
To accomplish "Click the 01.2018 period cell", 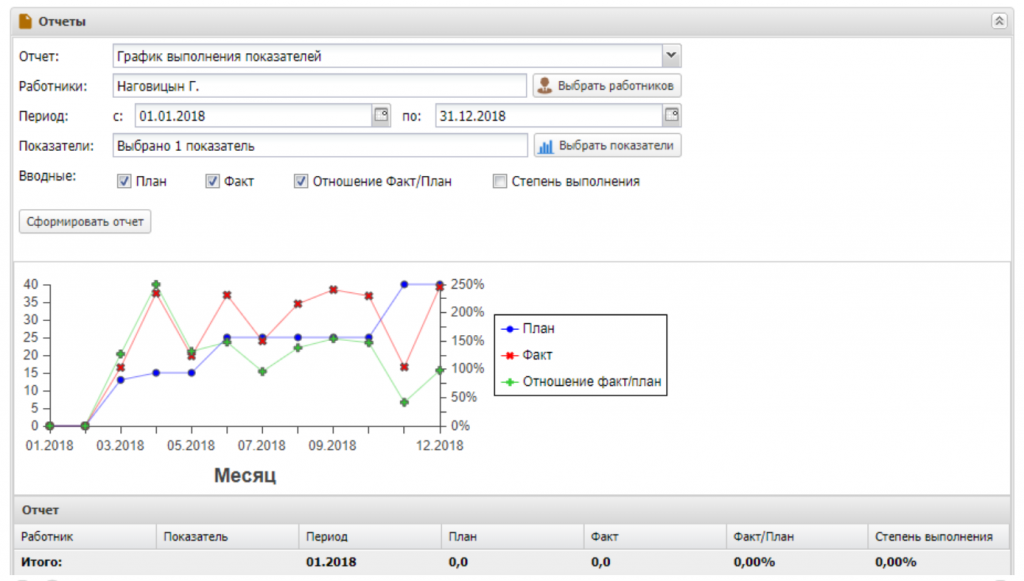I will pos(331,562).
